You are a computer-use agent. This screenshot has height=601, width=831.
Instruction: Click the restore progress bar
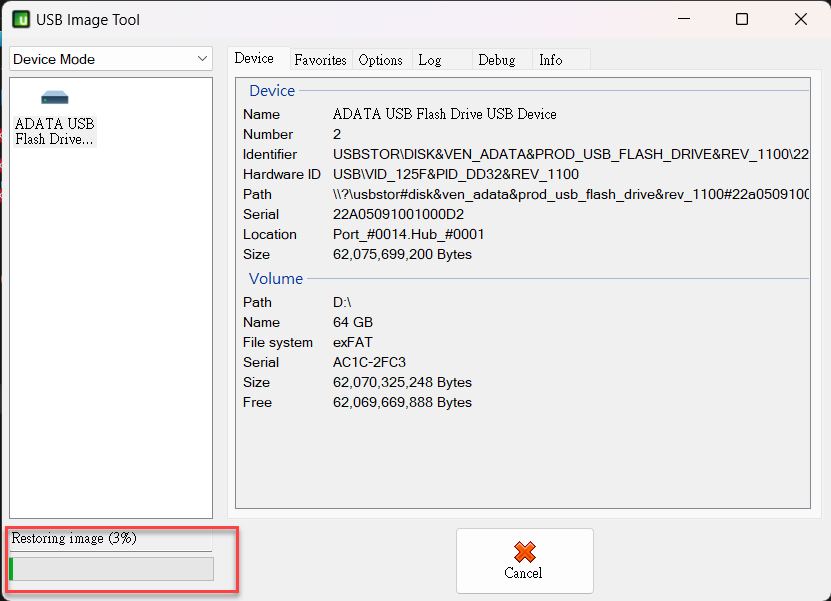click(x=111, y=569)
